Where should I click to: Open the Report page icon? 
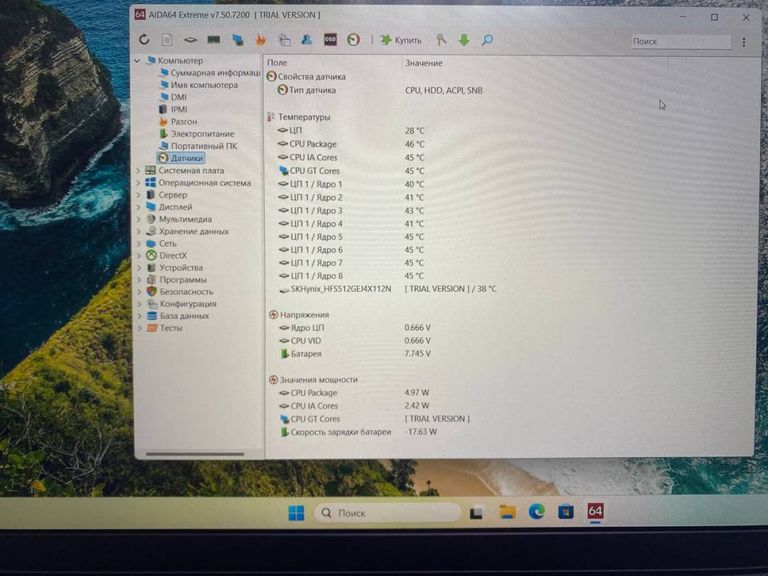click(x=167, y=39)
